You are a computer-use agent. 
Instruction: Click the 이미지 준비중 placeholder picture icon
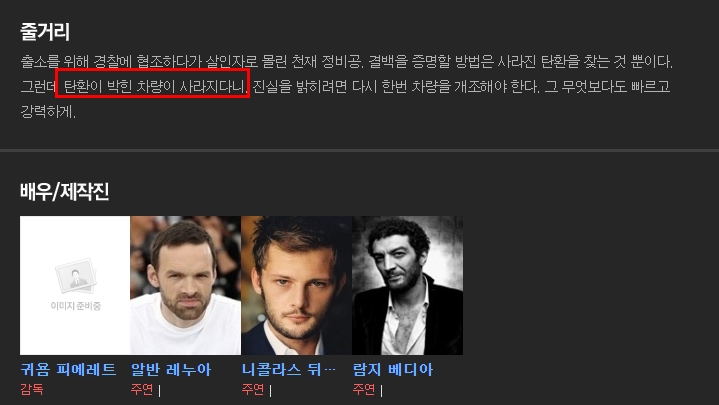[75, 285]
